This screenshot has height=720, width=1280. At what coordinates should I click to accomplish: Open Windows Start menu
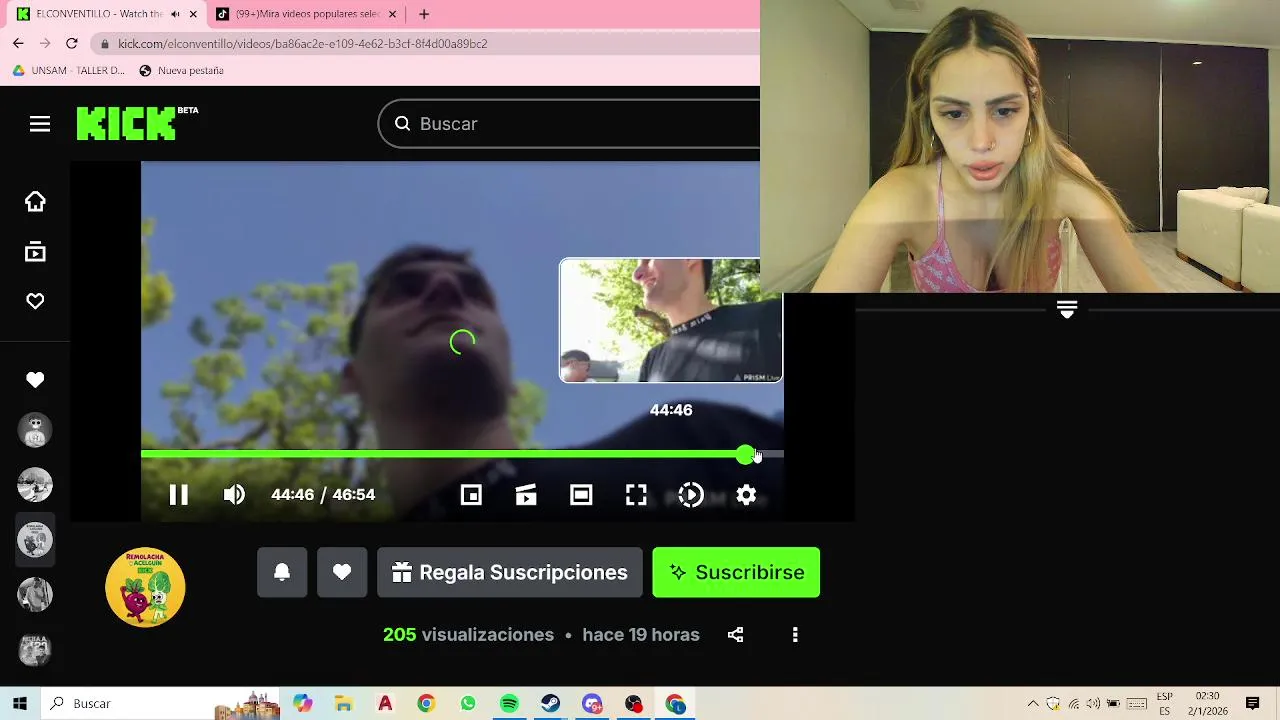coord(20,704)
